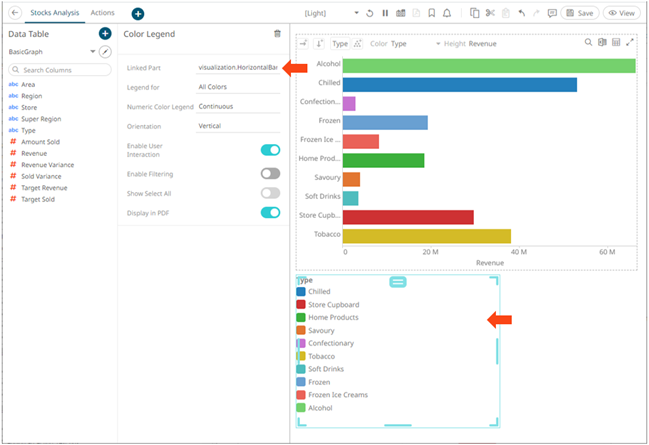Delete the Color Legend using trash icon
Screen dimensions: 649x445
tap(277, 34)
